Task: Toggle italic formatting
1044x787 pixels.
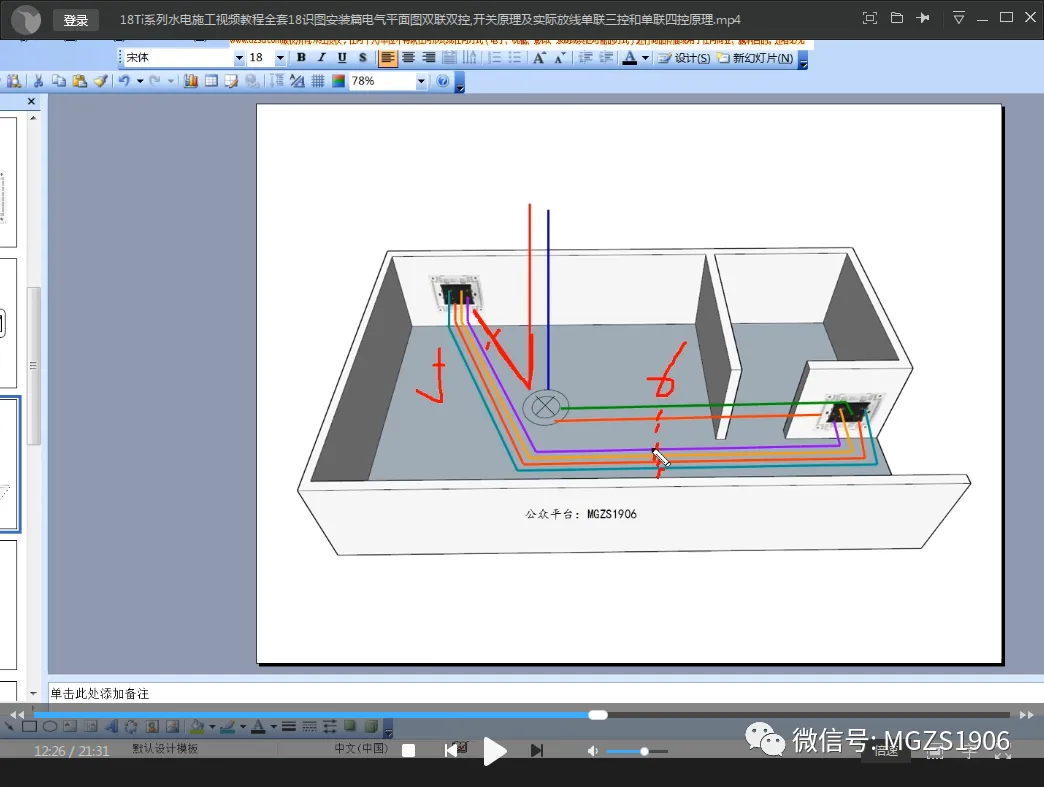Action: point(322,58)
